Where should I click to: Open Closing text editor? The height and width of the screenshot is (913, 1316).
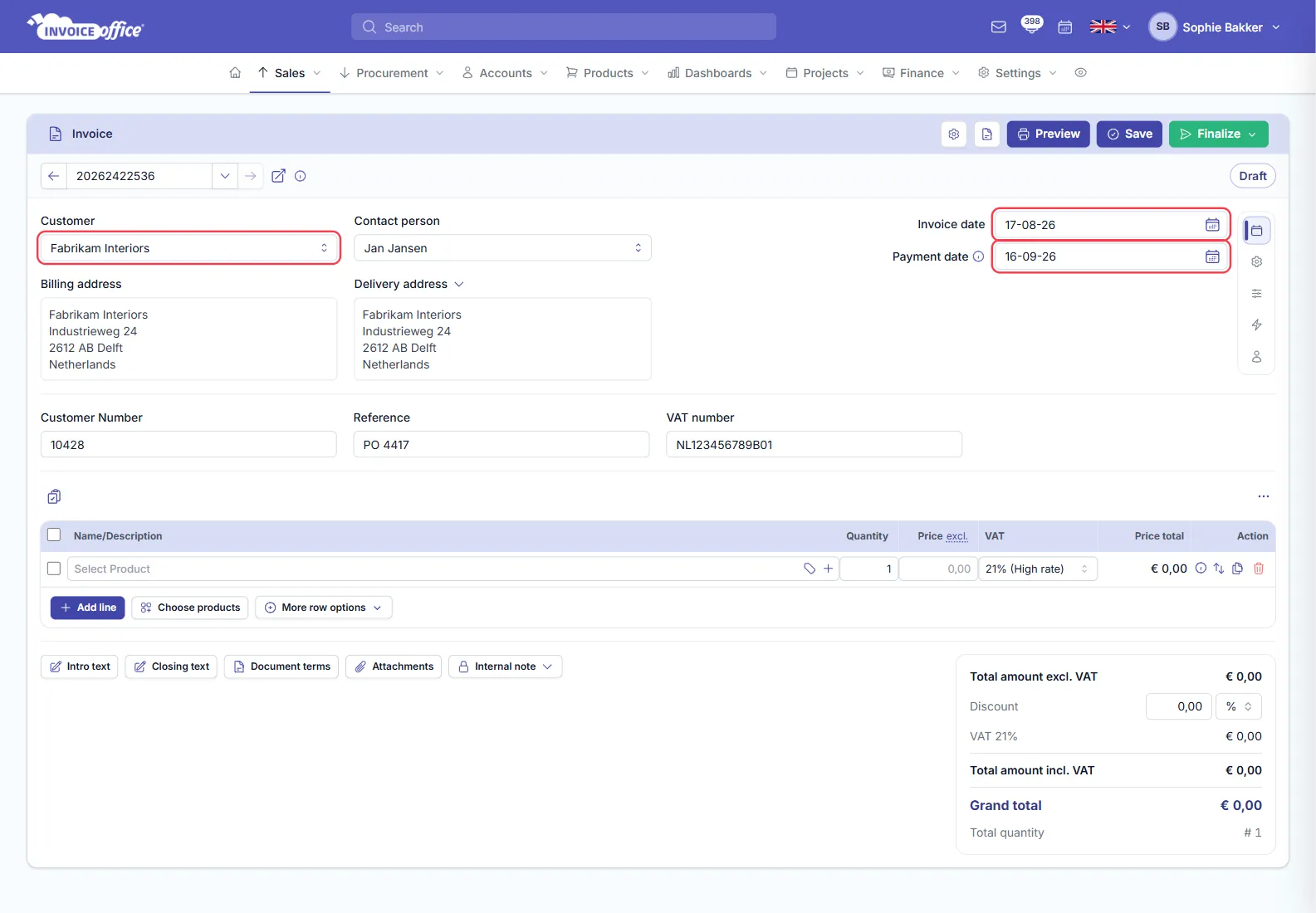171,666
